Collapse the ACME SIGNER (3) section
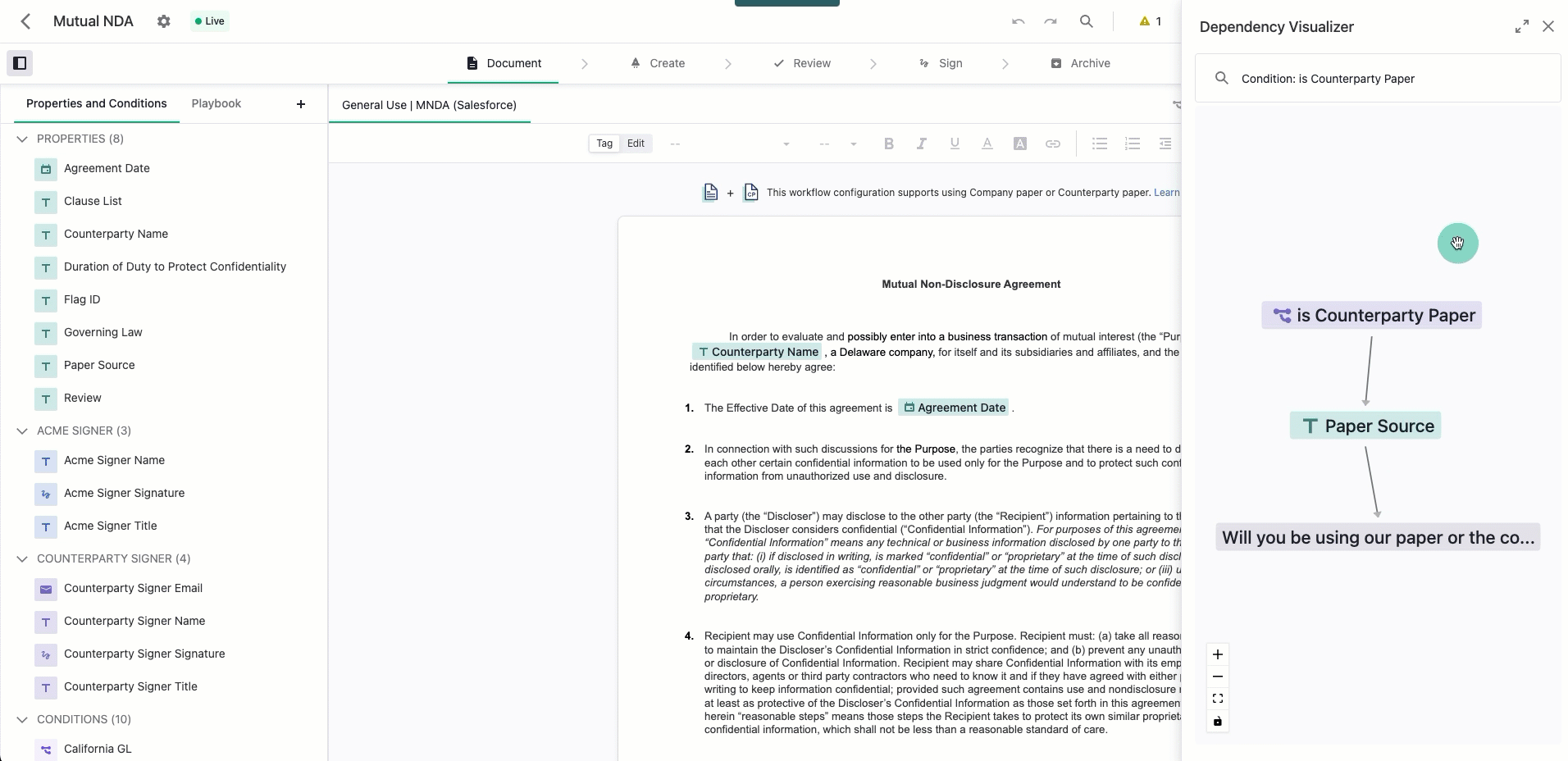This screenshot has width=1568, height=761. tap(22, 431)
